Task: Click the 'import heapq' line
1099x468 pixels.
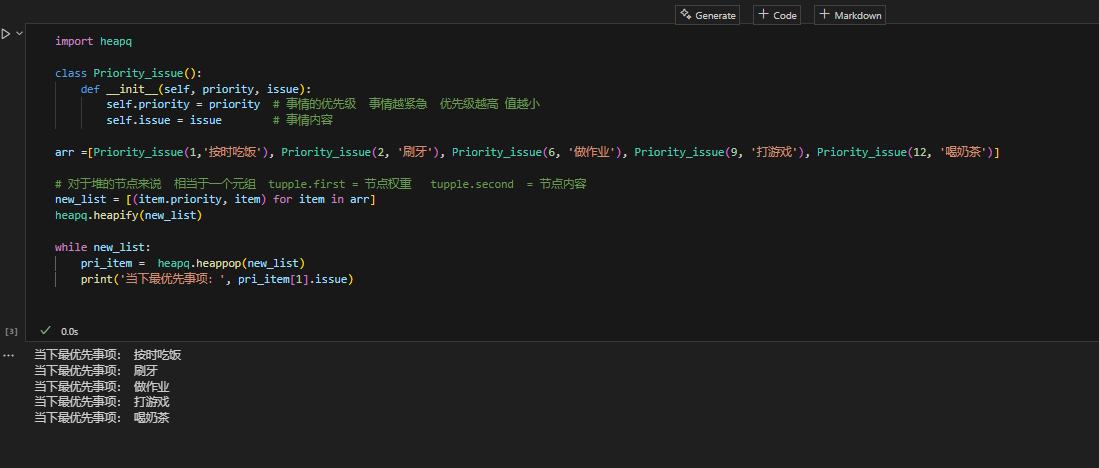Action: pyautogui.click(x=94, y=41)
